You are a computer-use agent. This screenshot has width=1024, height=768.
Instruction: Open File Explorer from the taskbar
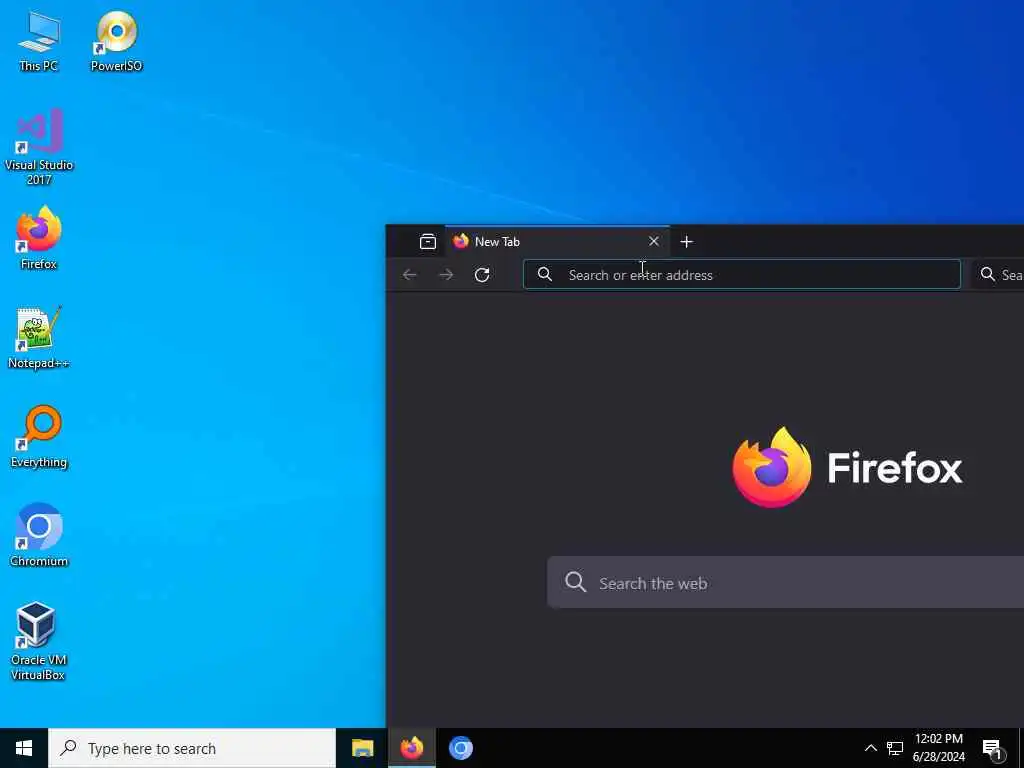(362, 748)
